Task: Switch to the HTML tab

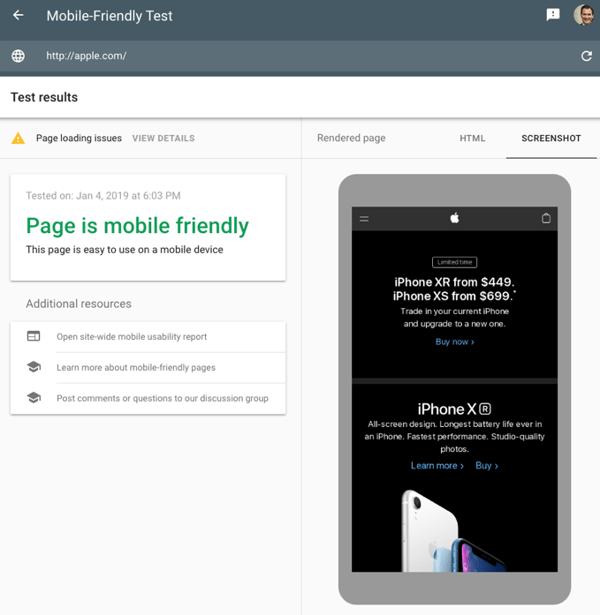Action: pos(472,138)
